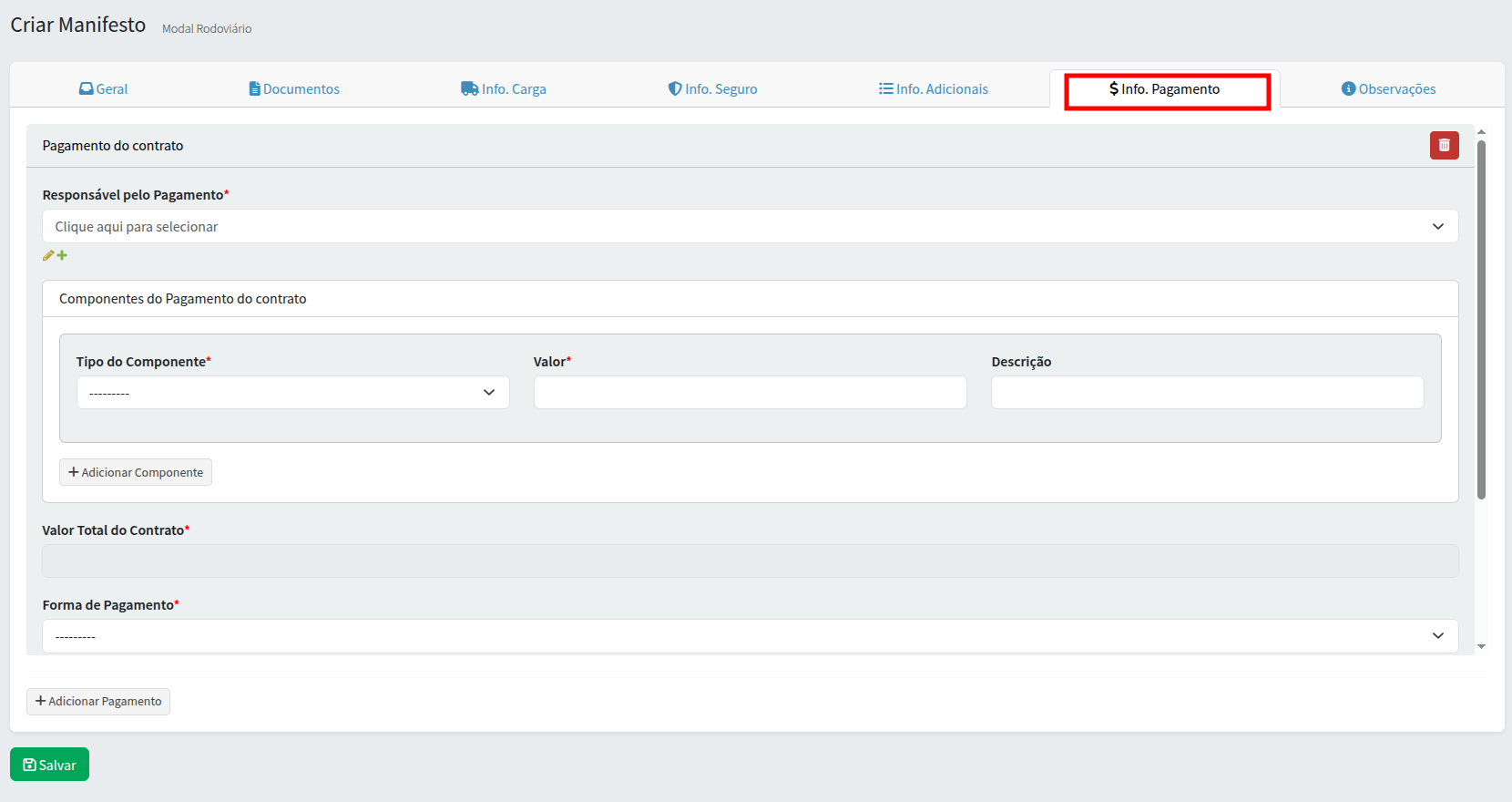The height and width of the screenshot is (802, 1512).
Task: Click the info circle icon on Observações
Action: [x=1348, y=89]
